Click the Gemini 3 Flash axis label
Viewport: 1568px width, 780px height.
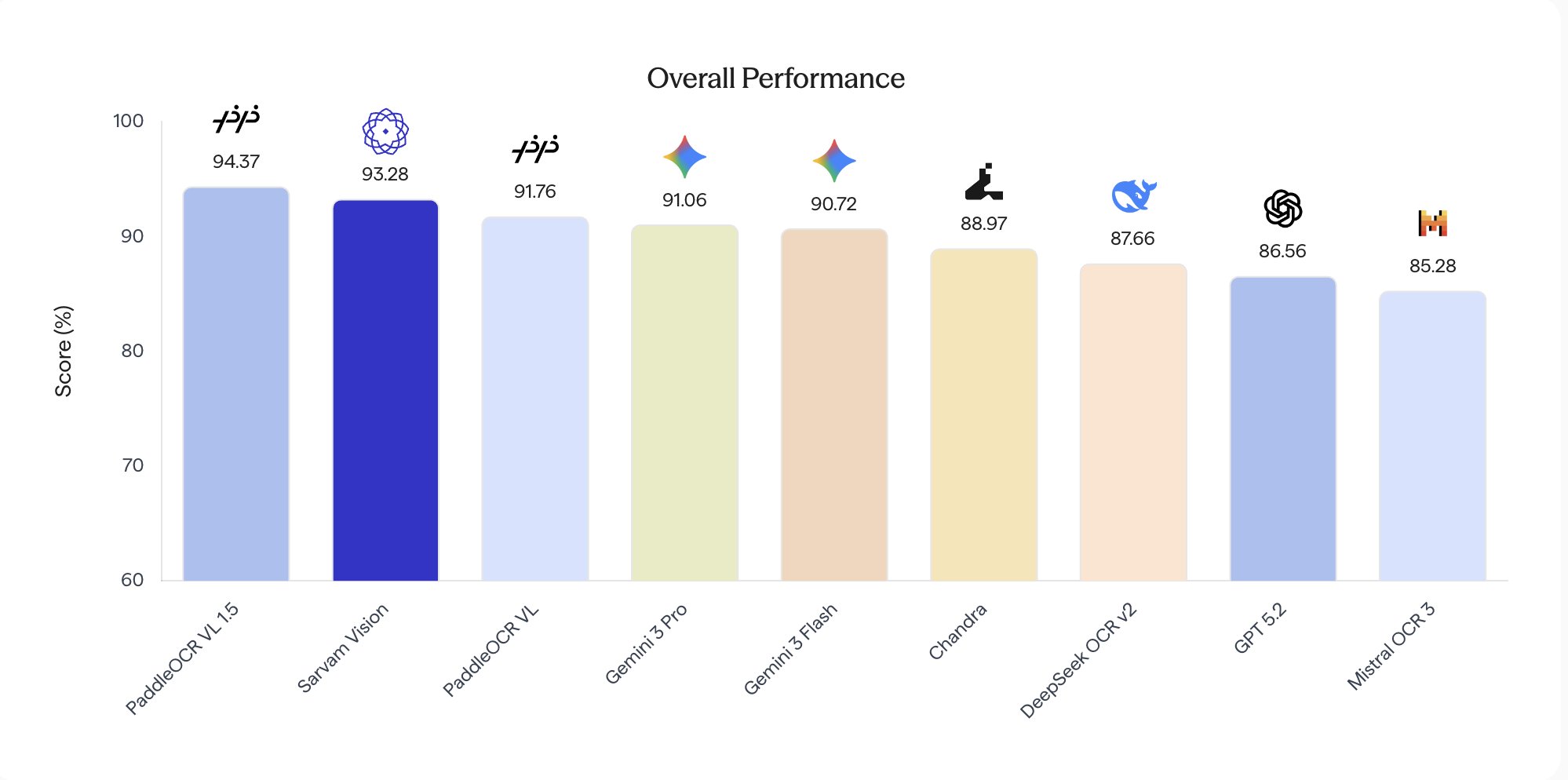pyautogui.click(x=790, y=649)
